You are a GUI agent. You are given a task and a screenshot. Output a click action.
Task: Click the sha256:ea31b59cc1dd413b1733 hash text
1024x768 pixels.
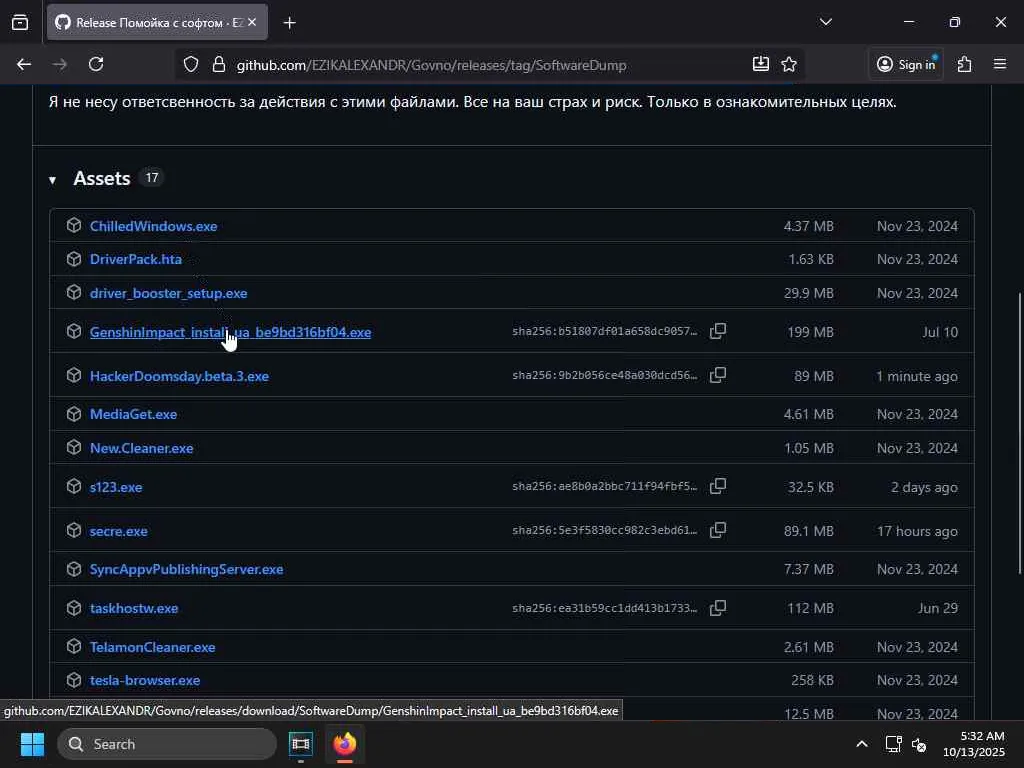[605, 608]
